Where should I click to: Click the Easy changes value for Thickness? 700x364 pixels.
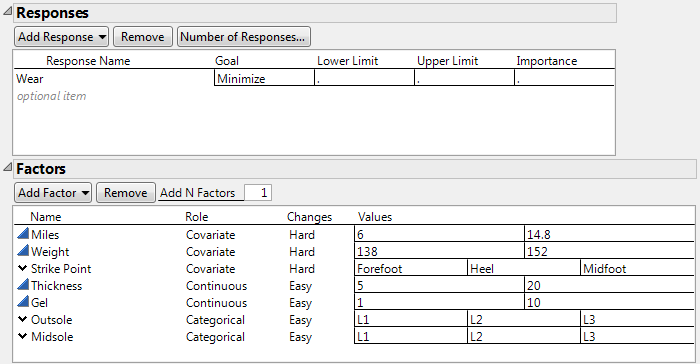[300, 286]
